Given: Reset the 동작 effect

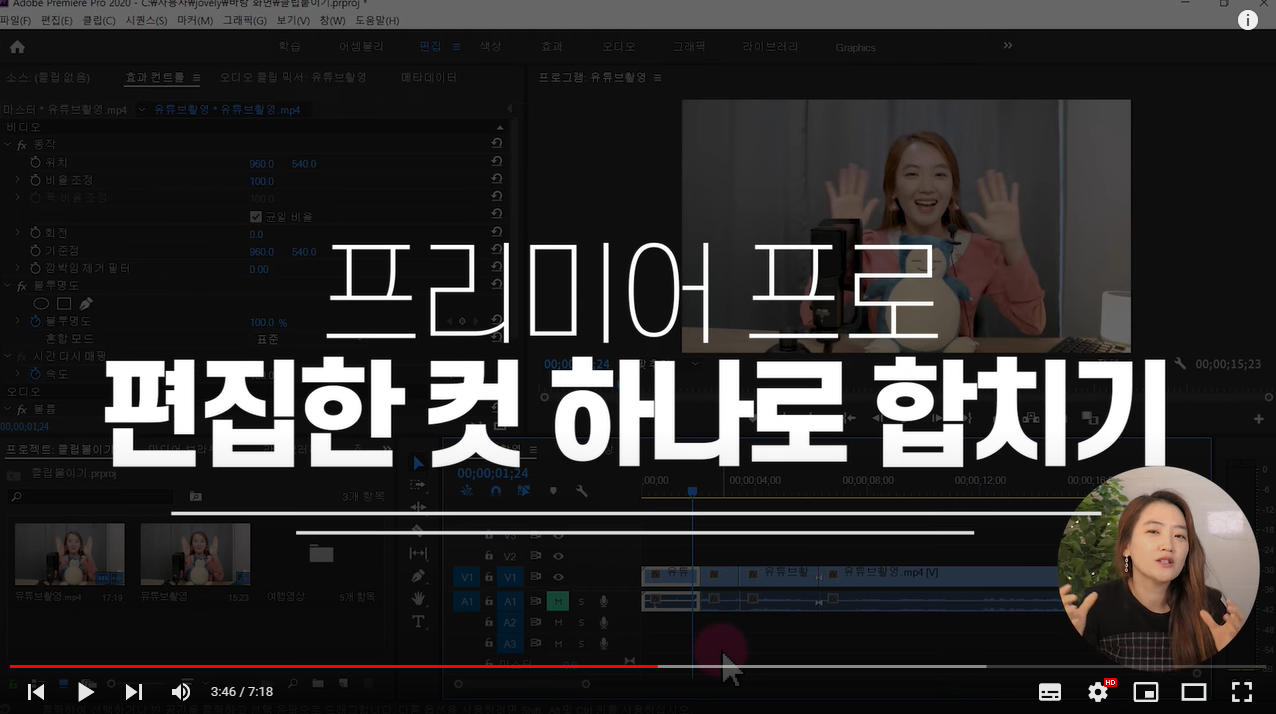Looking at the screenshot, I should tap(497, 144).
